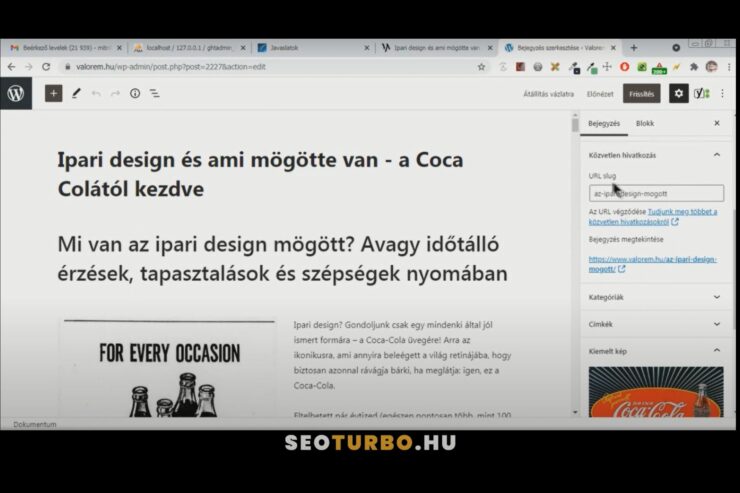Switch to the localhost phpMyAdmin tab
This screenshot has width=740, height=493.
pos(189,48)
